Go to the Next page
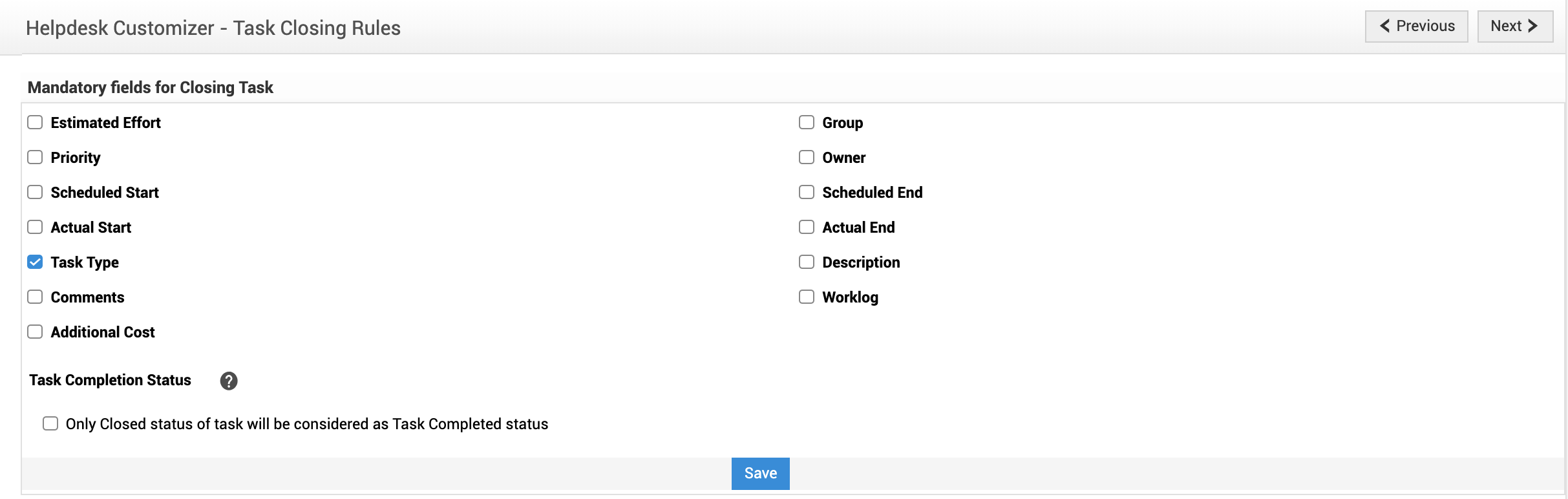 pos(1514,27)
